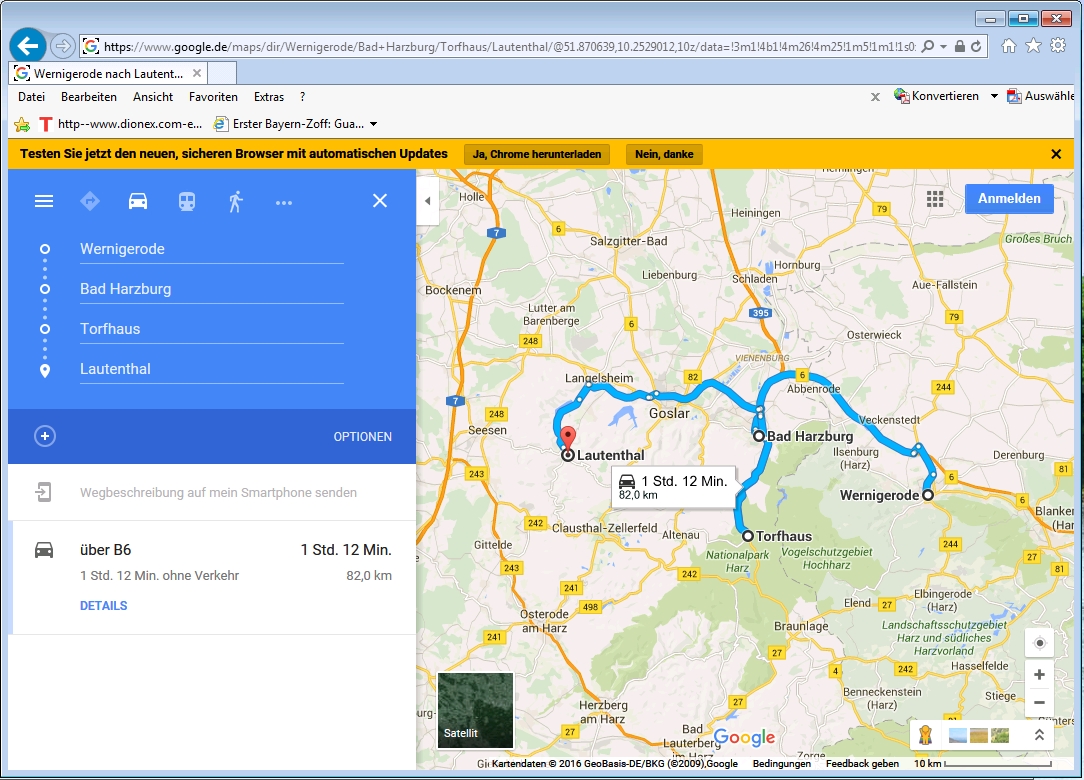Image resolution: width=1084 pixels, height=780 pixels.
Task: Open the Bedingungen terms link
Action: point(781,763)
